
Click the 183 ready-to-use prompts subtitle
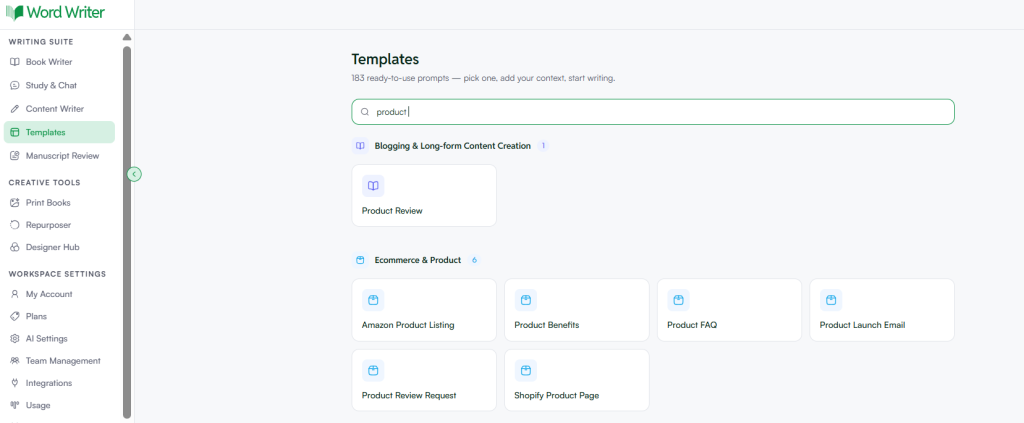point(483,78)
